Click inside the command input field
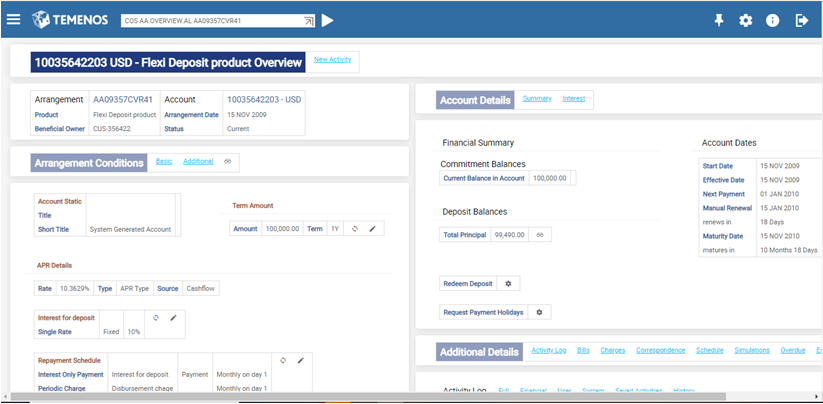 [210, 20]
